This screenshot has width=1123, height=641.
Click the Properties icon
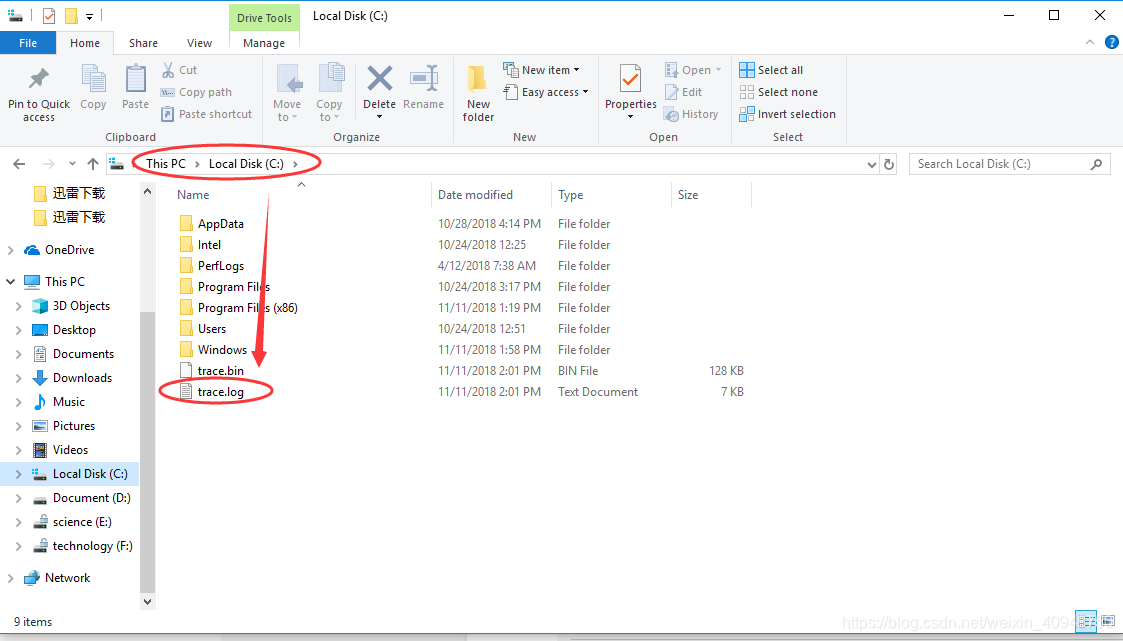tap(631, 78)
